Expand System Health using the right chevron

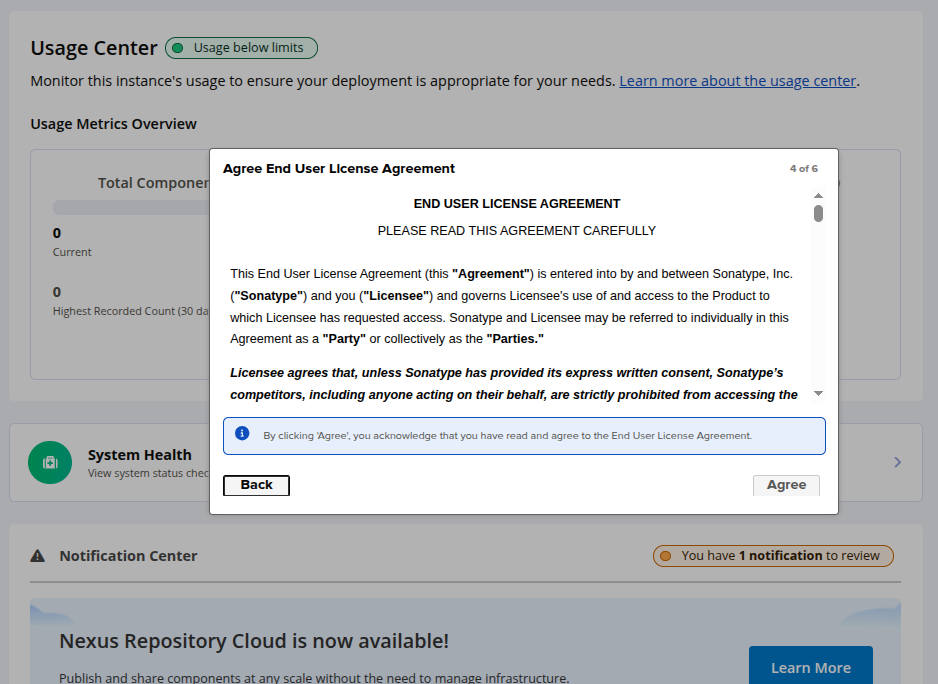pos(897,462)
